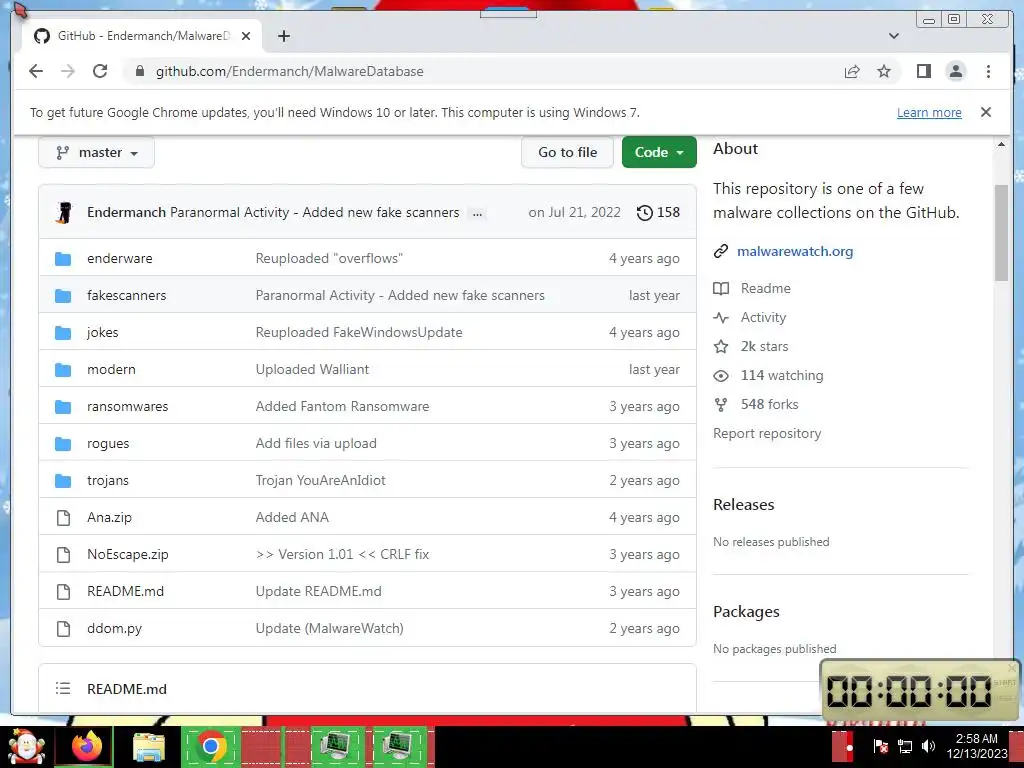Click the padlock site info icon
1024x768 pixels.
[x=140, y=71]
